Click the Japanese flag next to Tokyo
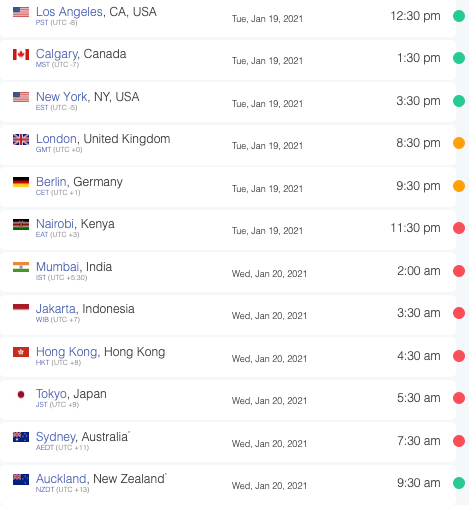 [x=21, y=395]
